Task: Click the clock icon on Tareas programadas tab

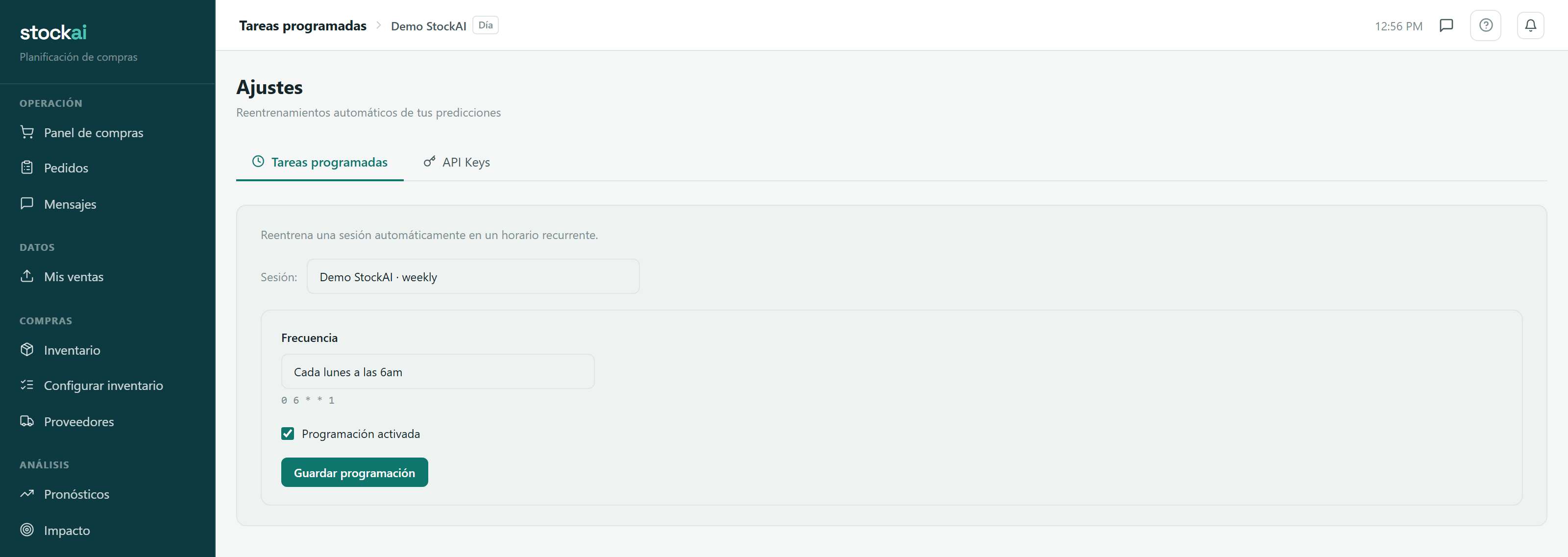Action: (x=258, y=161)
